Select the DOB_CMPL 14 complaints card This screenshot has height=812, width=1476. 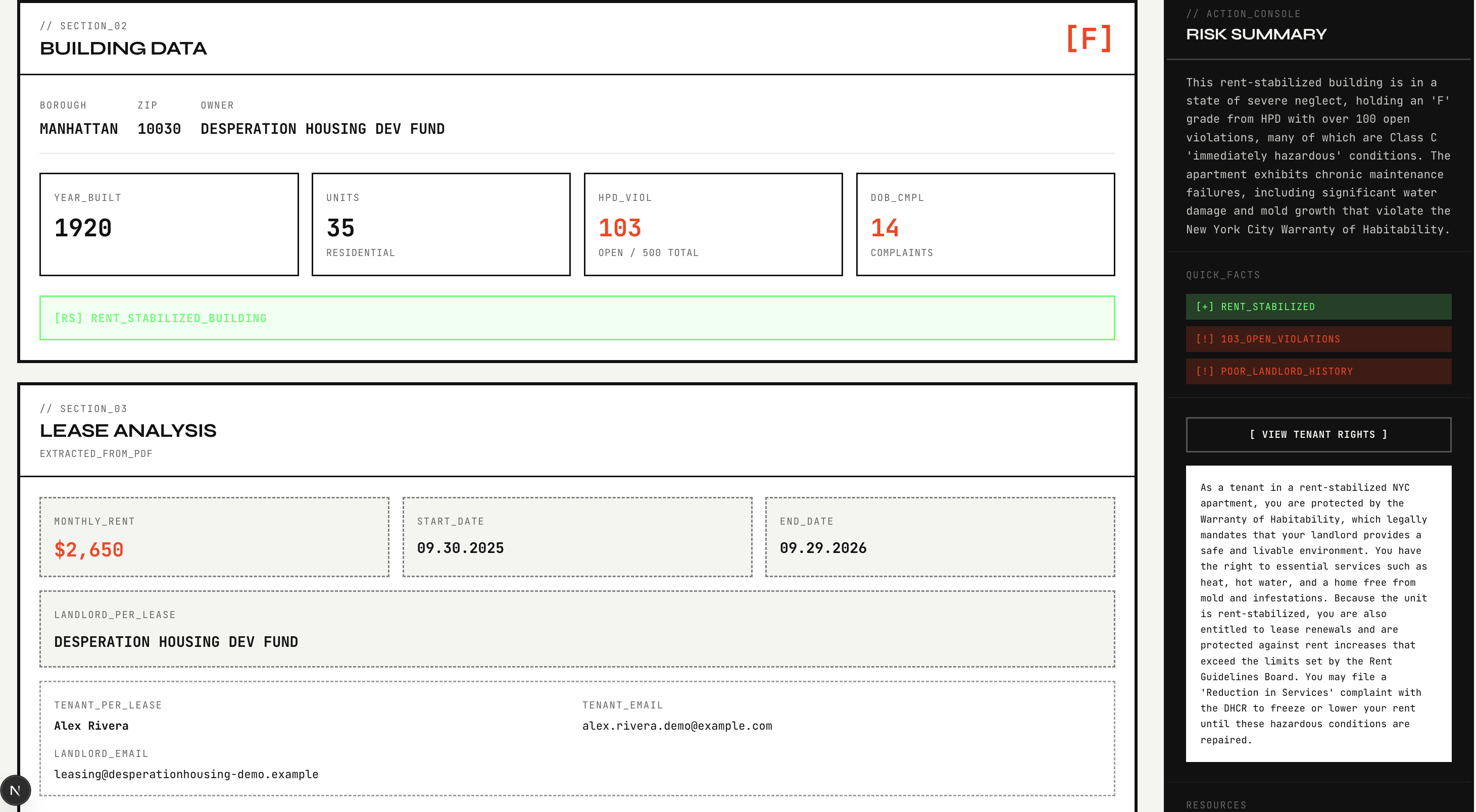pyautogui.click(x=985, y=225)
